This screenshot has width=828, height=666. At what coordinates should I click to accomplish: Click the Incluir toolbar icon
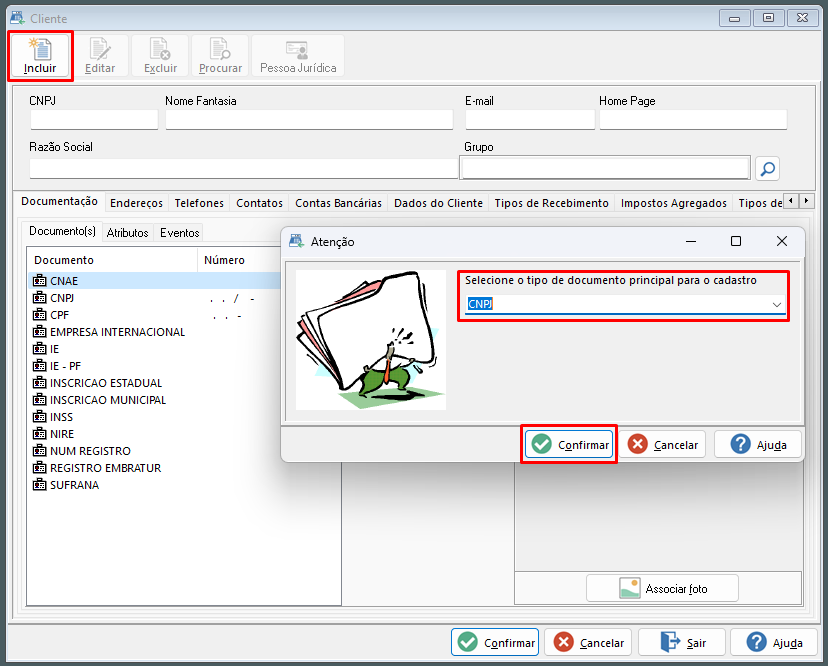pos(40,55)
